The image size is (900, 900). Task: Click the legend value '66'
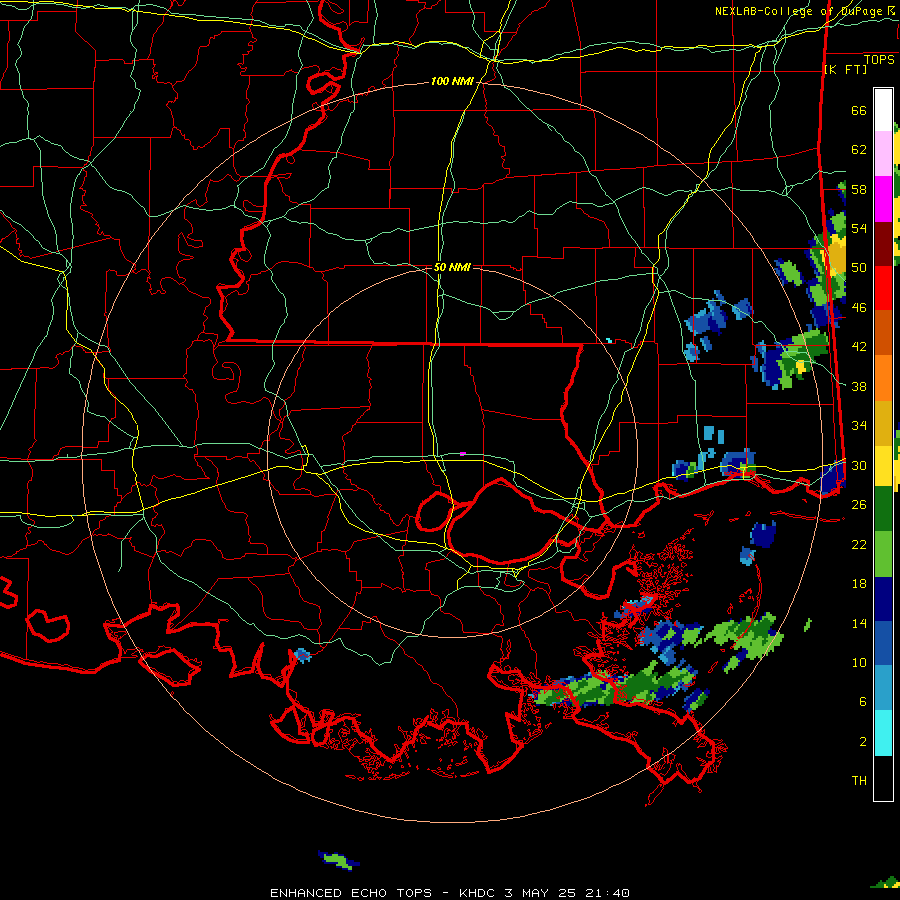click(859, 111)
